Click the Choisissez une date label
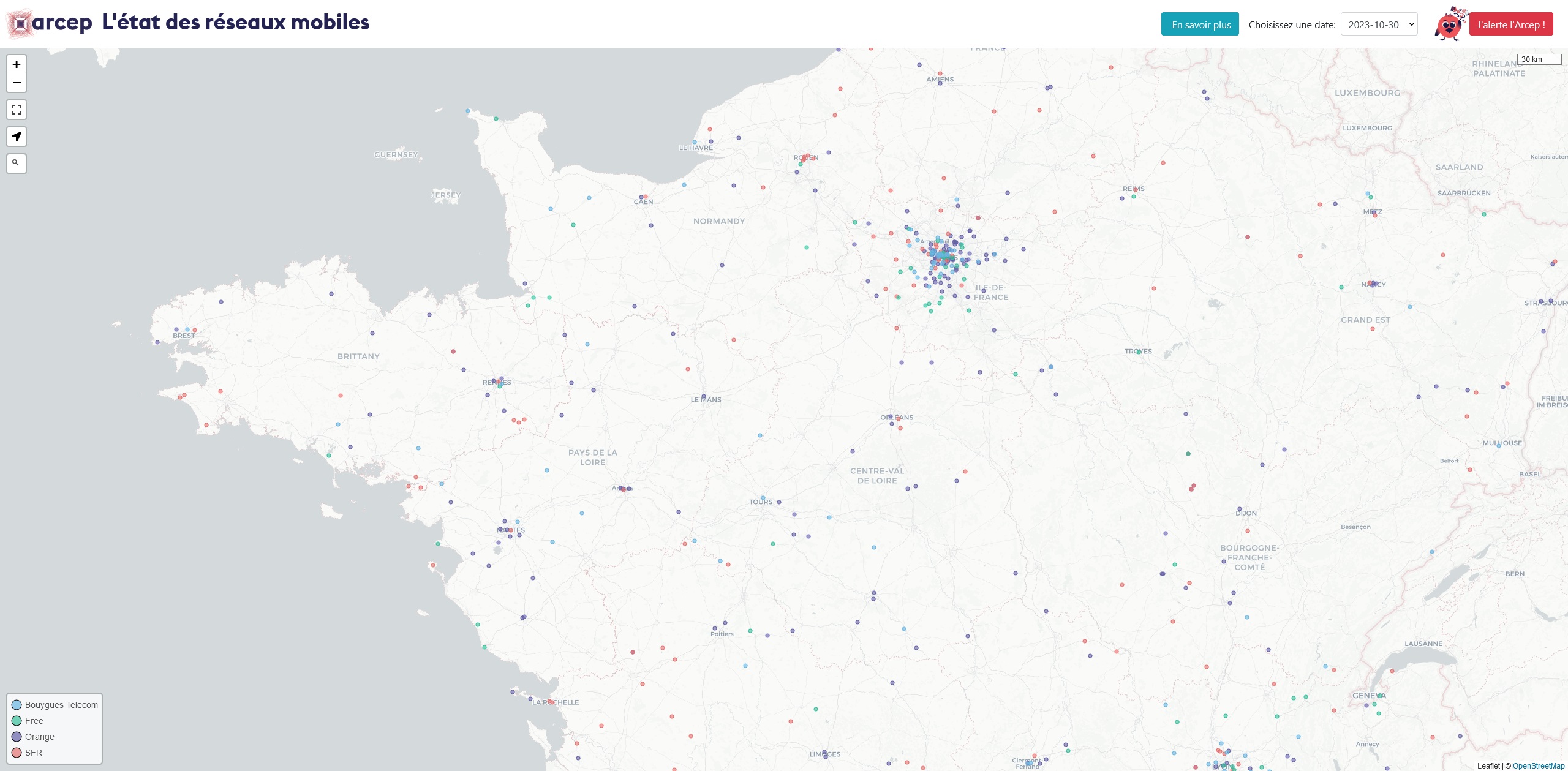Image resolution: width=1568 pixels, height=771 pixels. [1292, 24]
